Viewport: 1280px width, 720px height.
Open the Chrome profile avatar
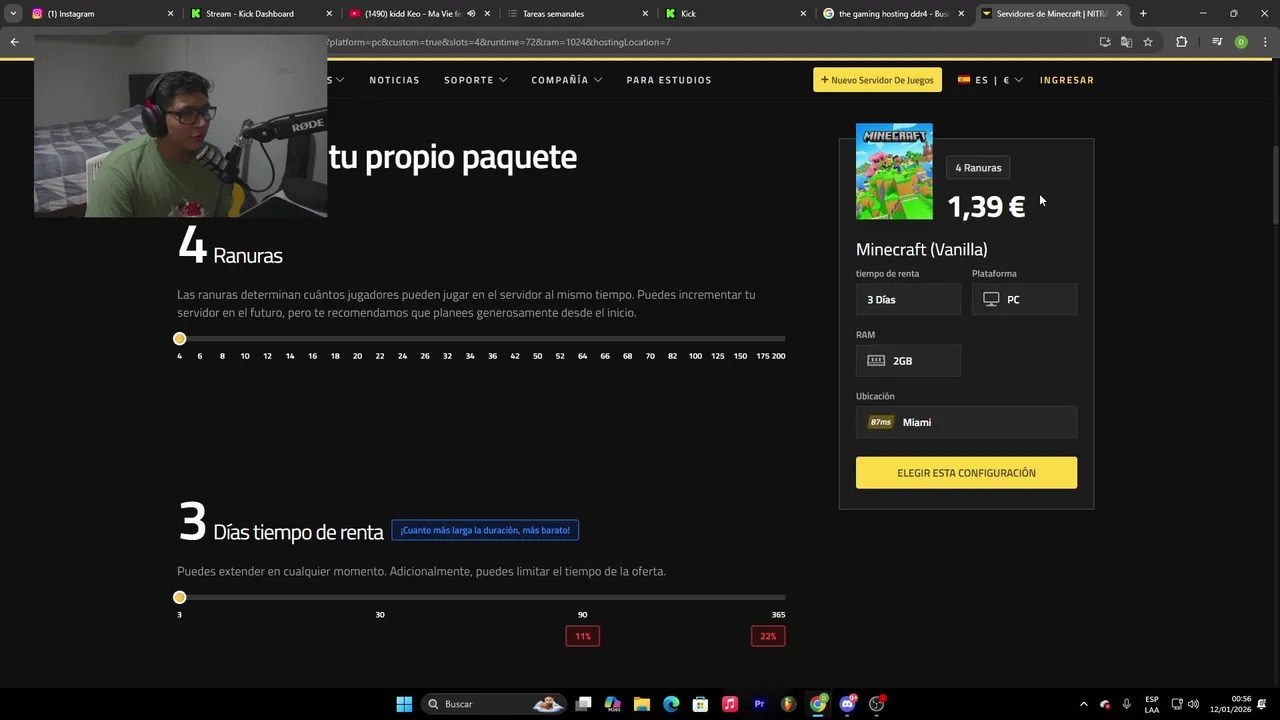[1241, 42]
